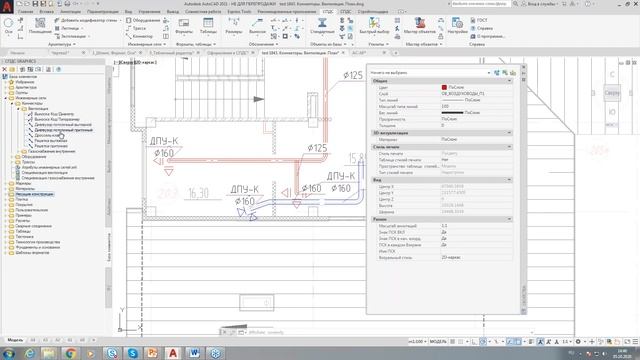Collapse the Общие properties section
The height and width of the screenshot is (360, 640).
(x=509, y=81)
